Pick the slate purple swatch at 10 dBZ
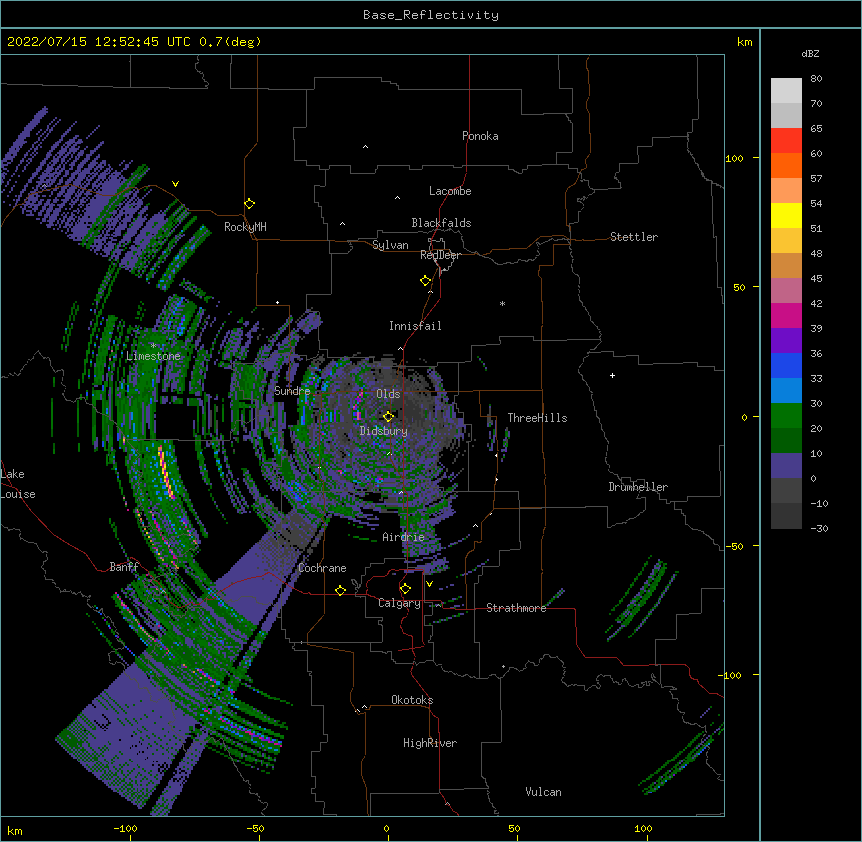Viewport: 862px width, 842px height. [x=786, y=466]
